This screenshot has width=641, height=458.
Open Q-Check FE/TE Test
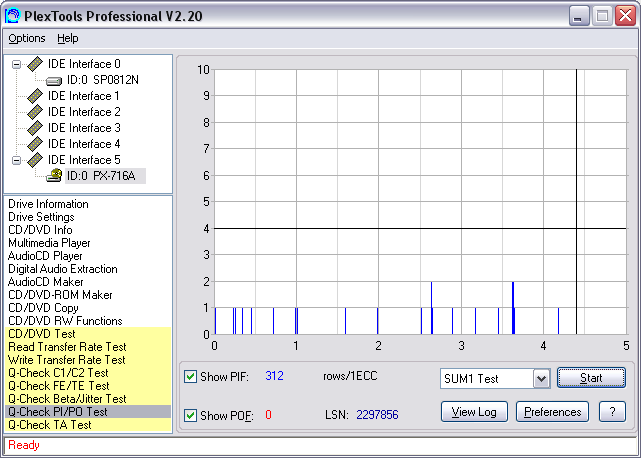pos(59,386)
